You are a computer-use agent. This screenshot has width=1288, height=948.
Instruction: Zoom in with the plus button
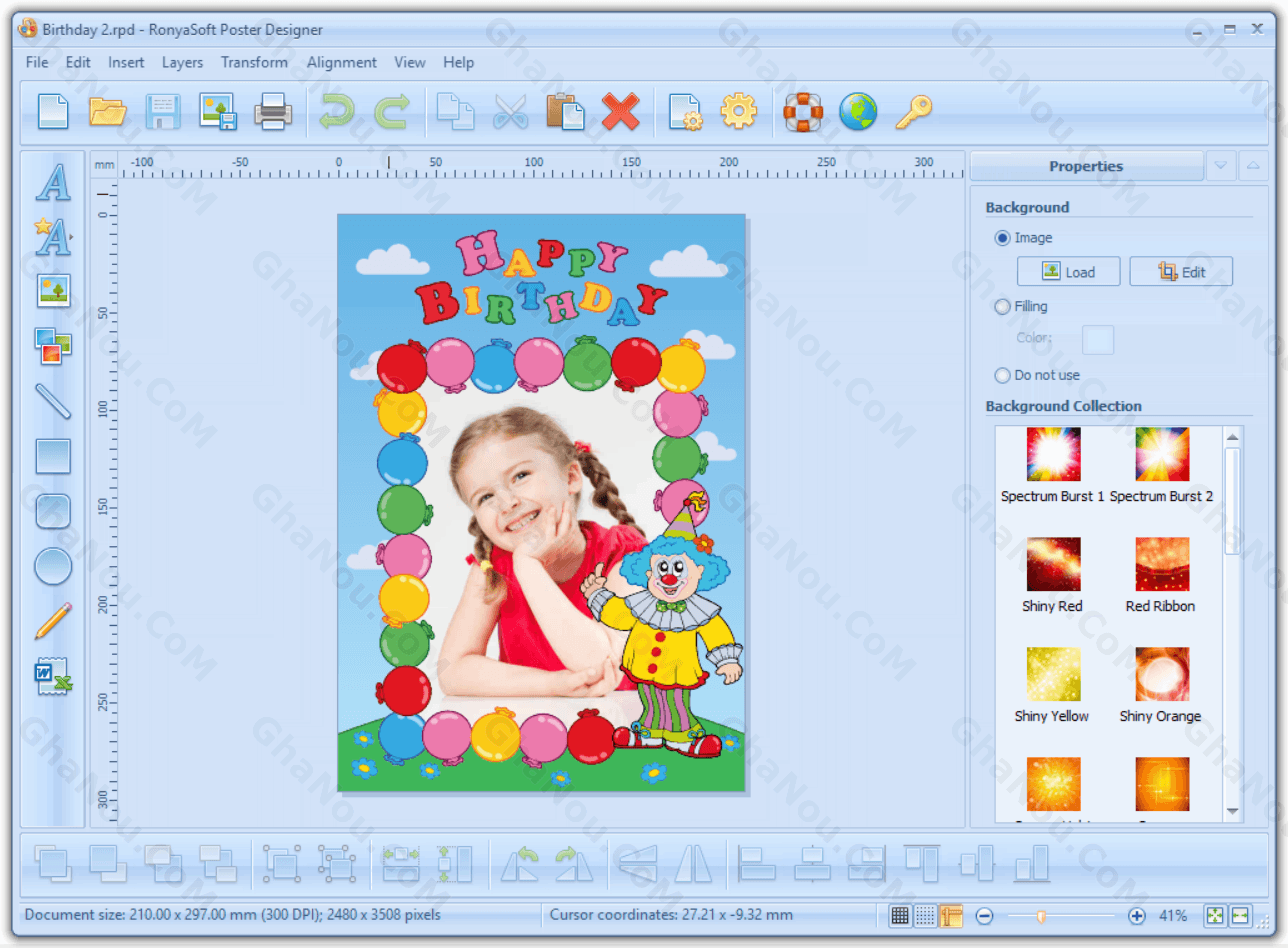(x=1136, y=916)
